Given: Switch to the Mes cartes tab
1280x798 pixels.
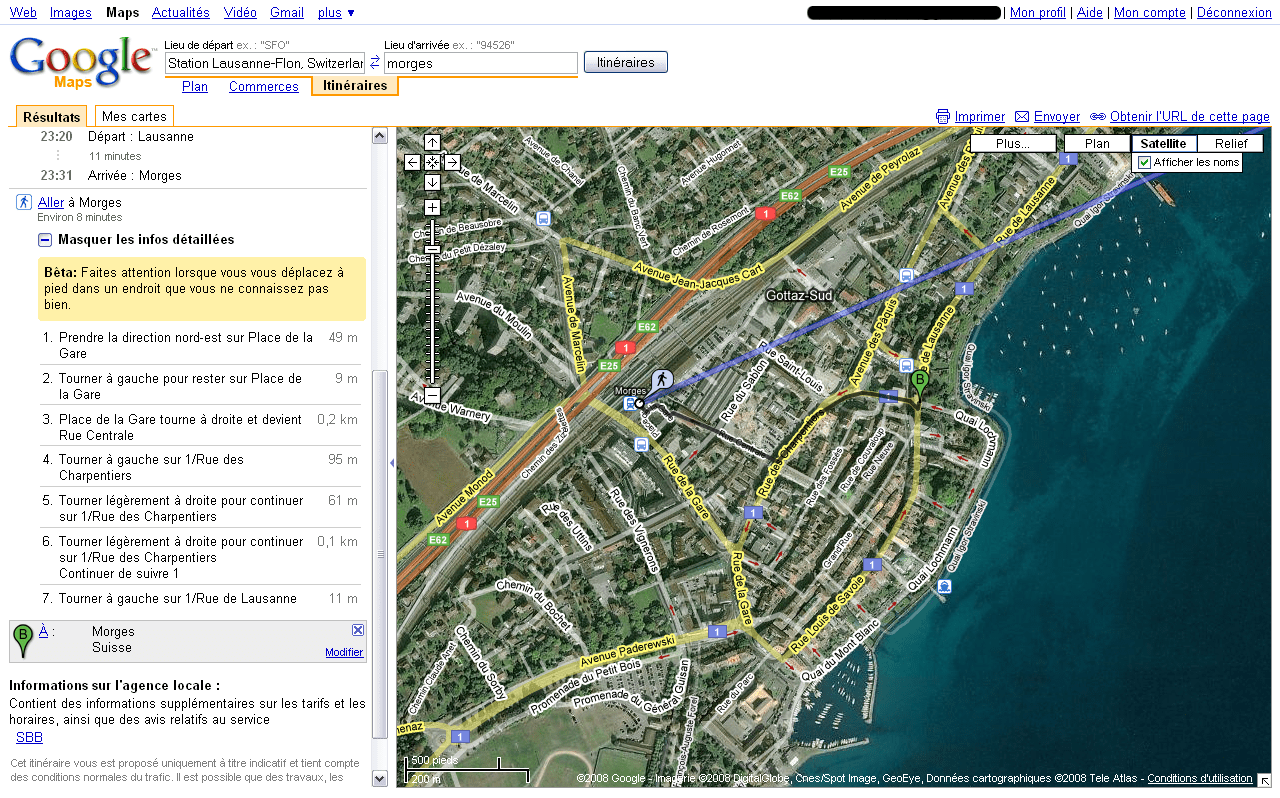Looking at the screenshot, I should [x=133, y=116].
